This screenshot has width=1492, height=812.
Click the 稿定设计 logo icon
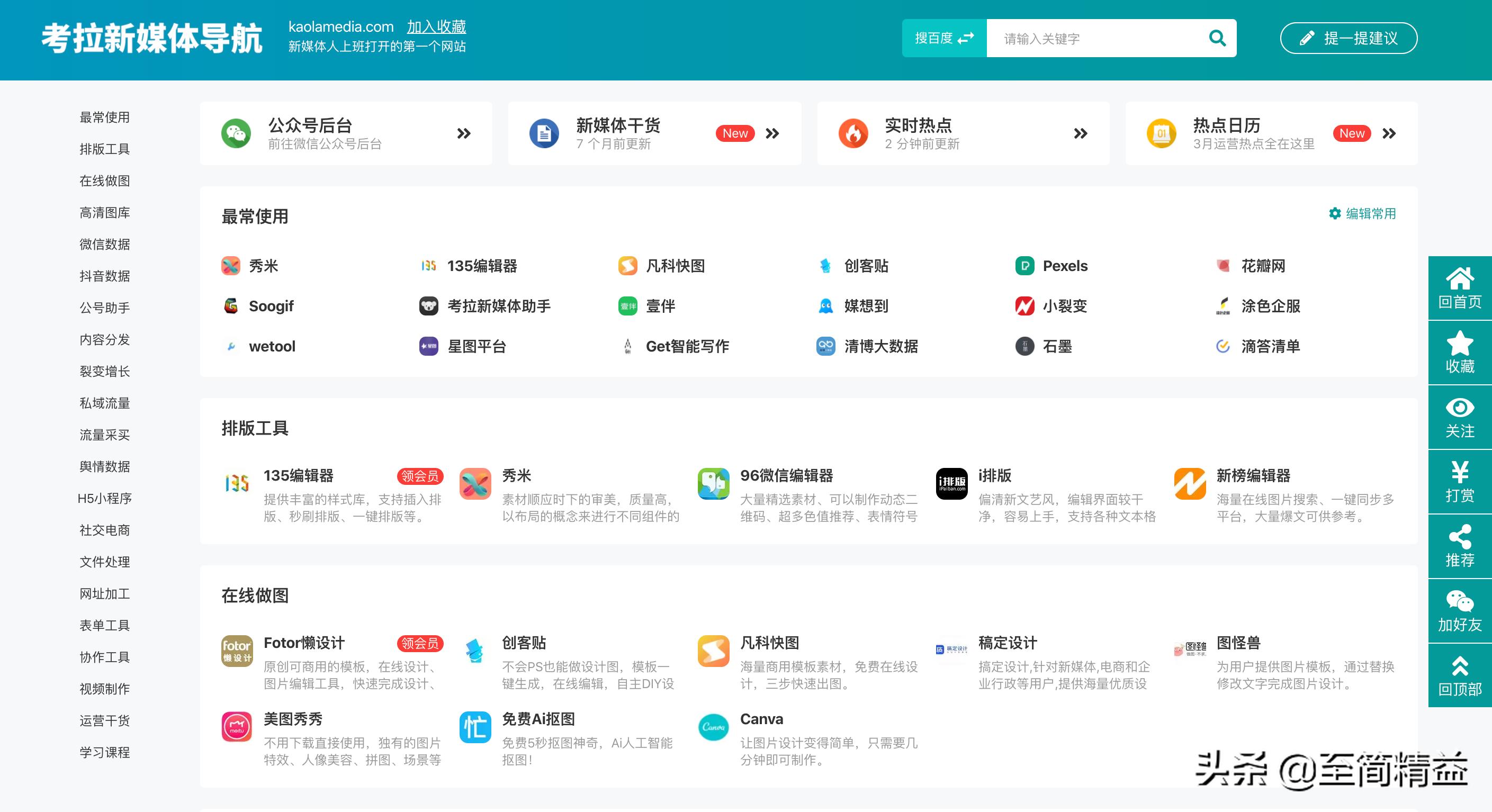click(951, 650)
